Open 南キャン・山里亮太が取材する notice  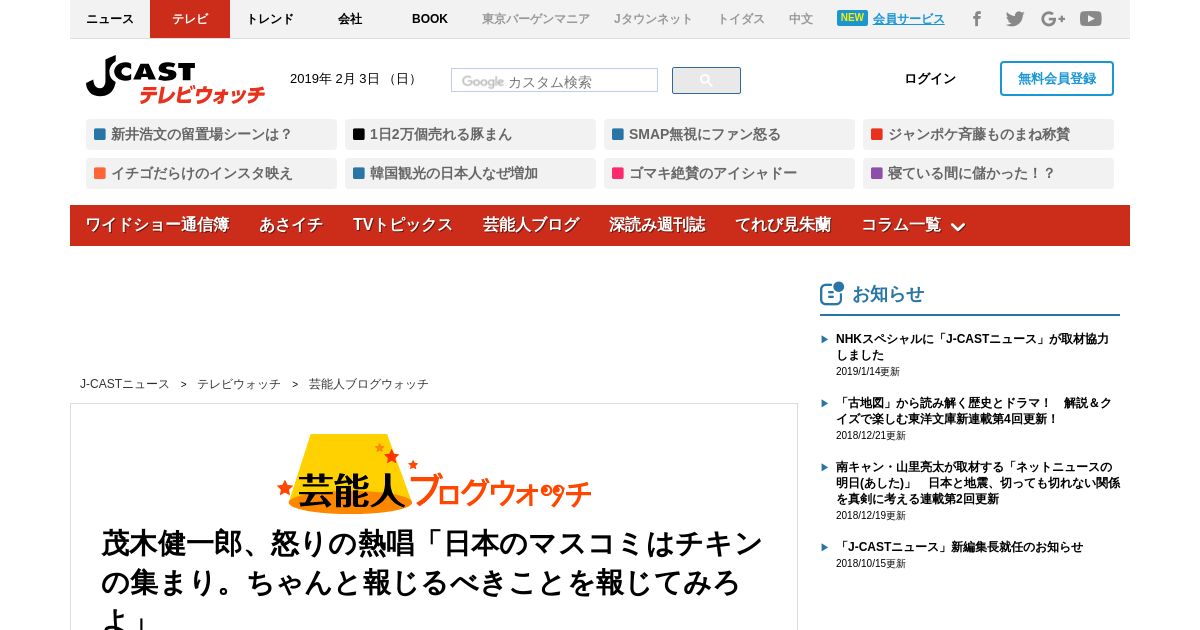coord(978,483)
